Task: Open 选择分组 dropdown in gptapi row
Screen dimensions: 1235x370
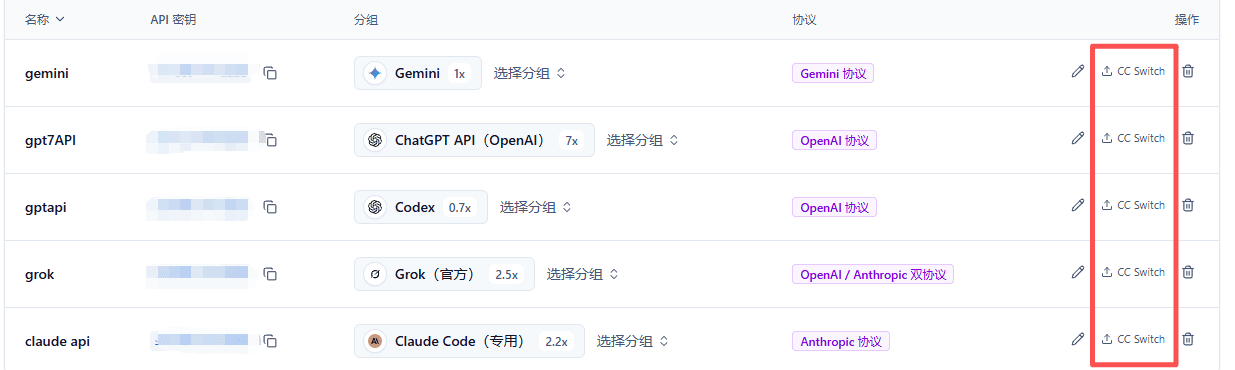Action: pos(536,207)
